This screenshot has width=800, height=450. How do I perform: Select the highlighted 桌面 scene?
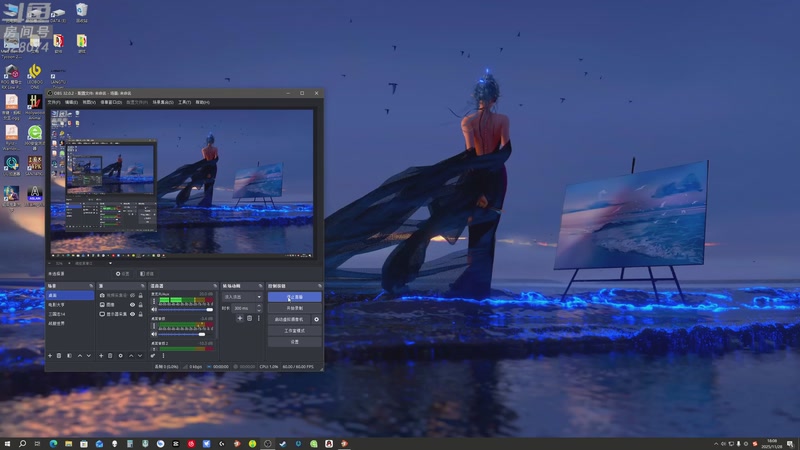(70, 295)
